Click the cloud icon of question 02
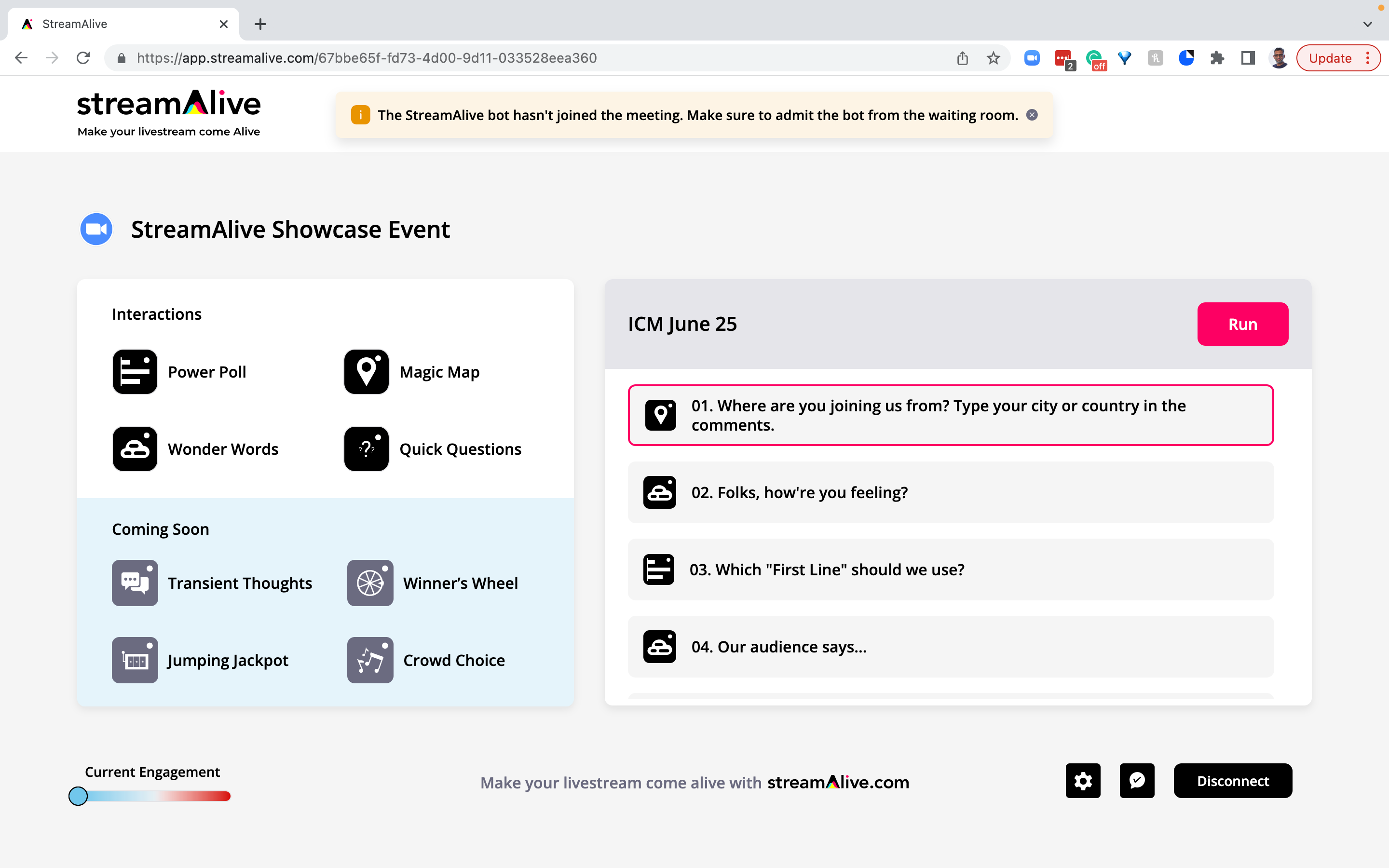Screen dimensions: 1389x868 (659, 492)
